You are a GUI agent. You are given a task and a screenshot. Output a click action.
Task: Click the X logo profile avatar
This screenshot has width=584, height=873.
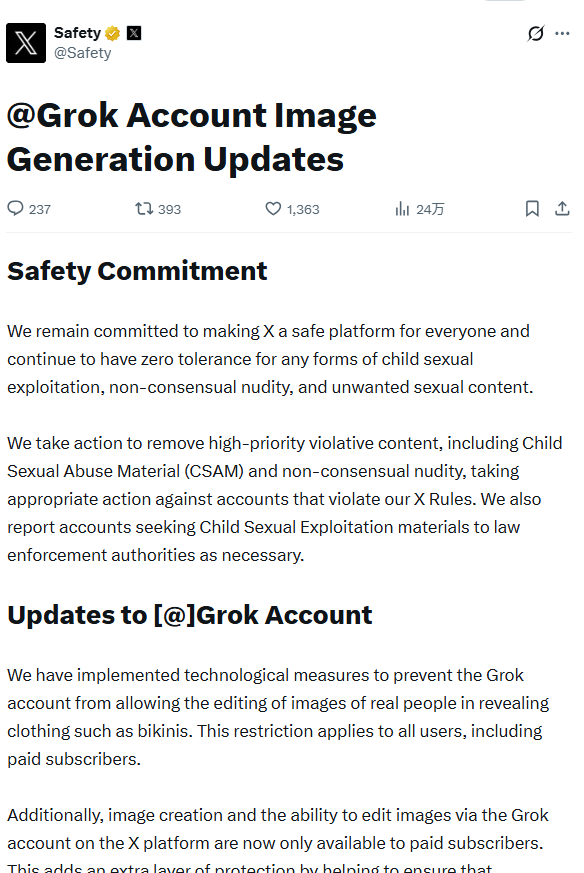coord(25,43)
